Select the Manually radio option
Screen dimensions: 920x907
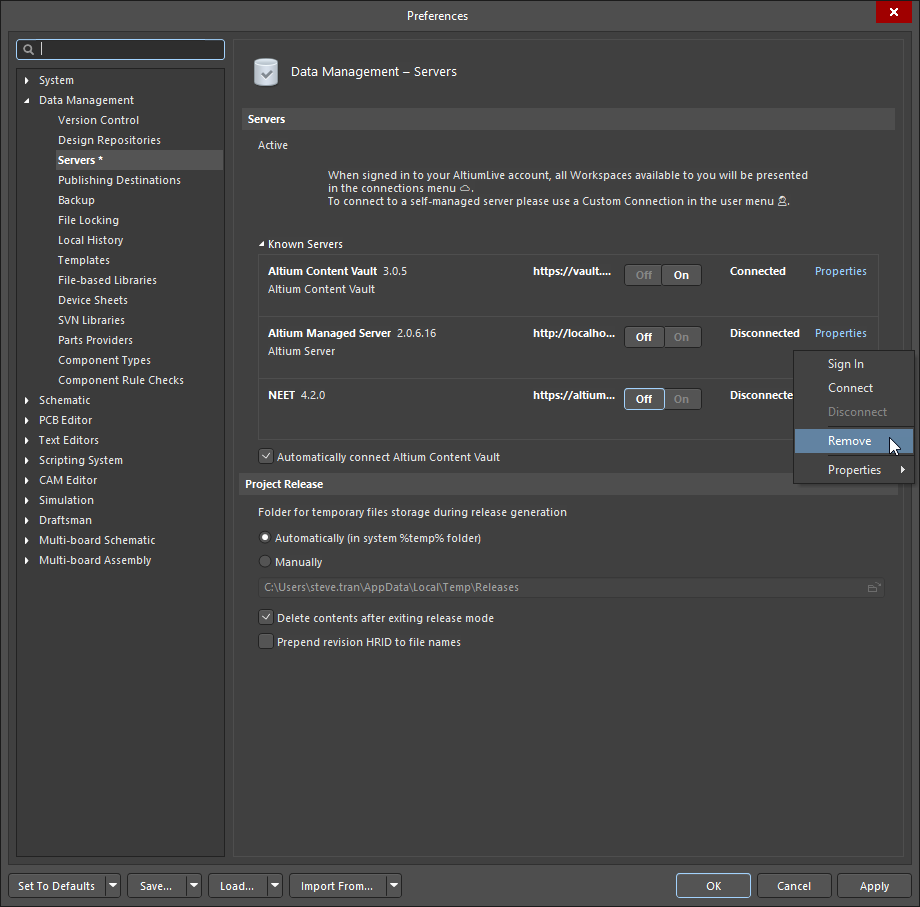coord(265,561)
